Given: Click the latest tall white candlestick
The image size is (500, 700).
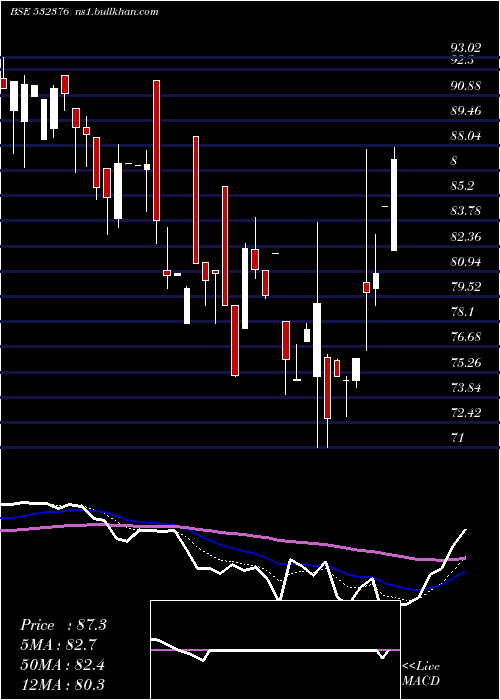Looking at the screenshot, I should [x=394, y=204].
